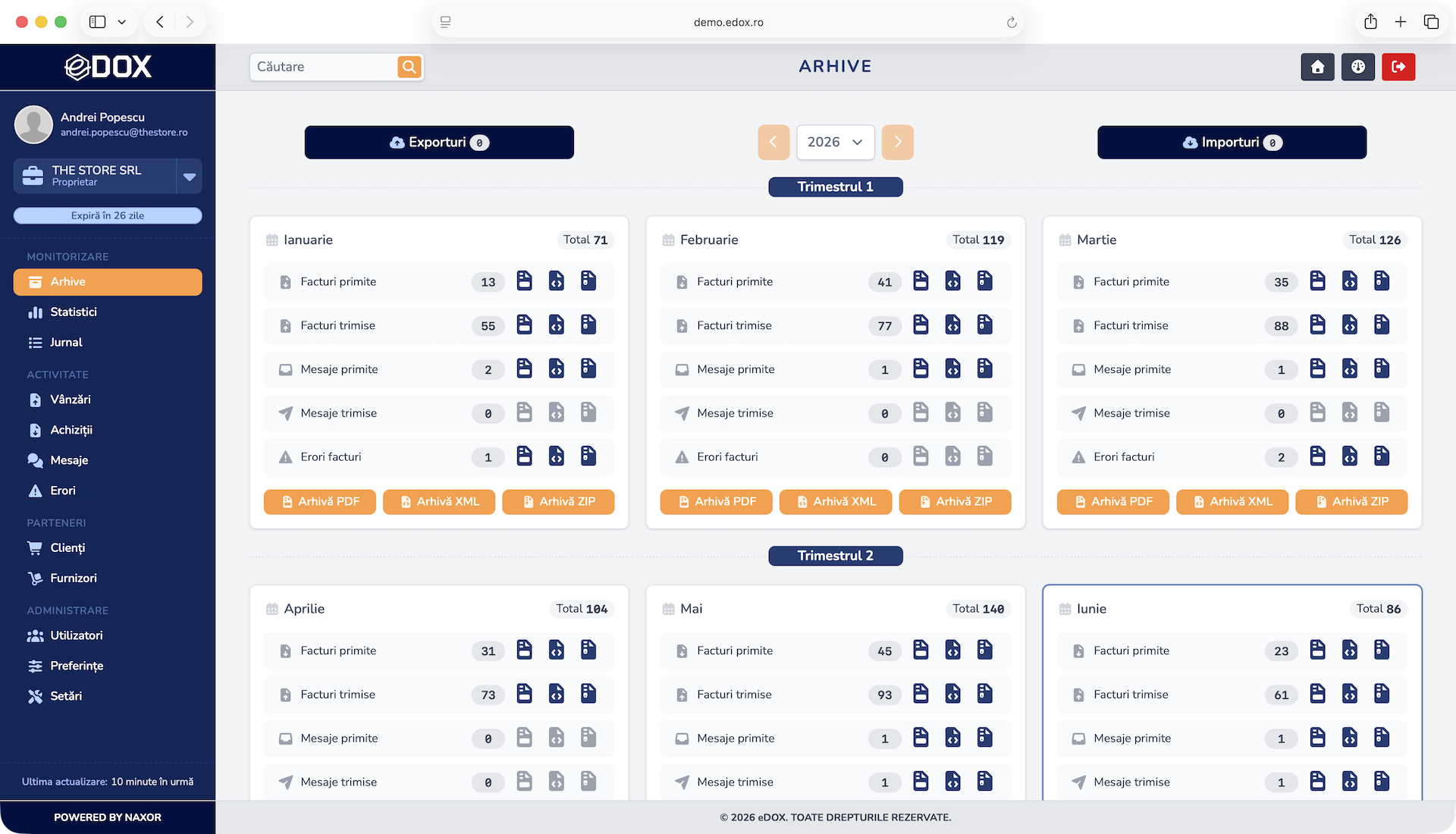Open Statistici in the sidebar
Viewport: 1456px width, 834px height.
tap(73, 312)
